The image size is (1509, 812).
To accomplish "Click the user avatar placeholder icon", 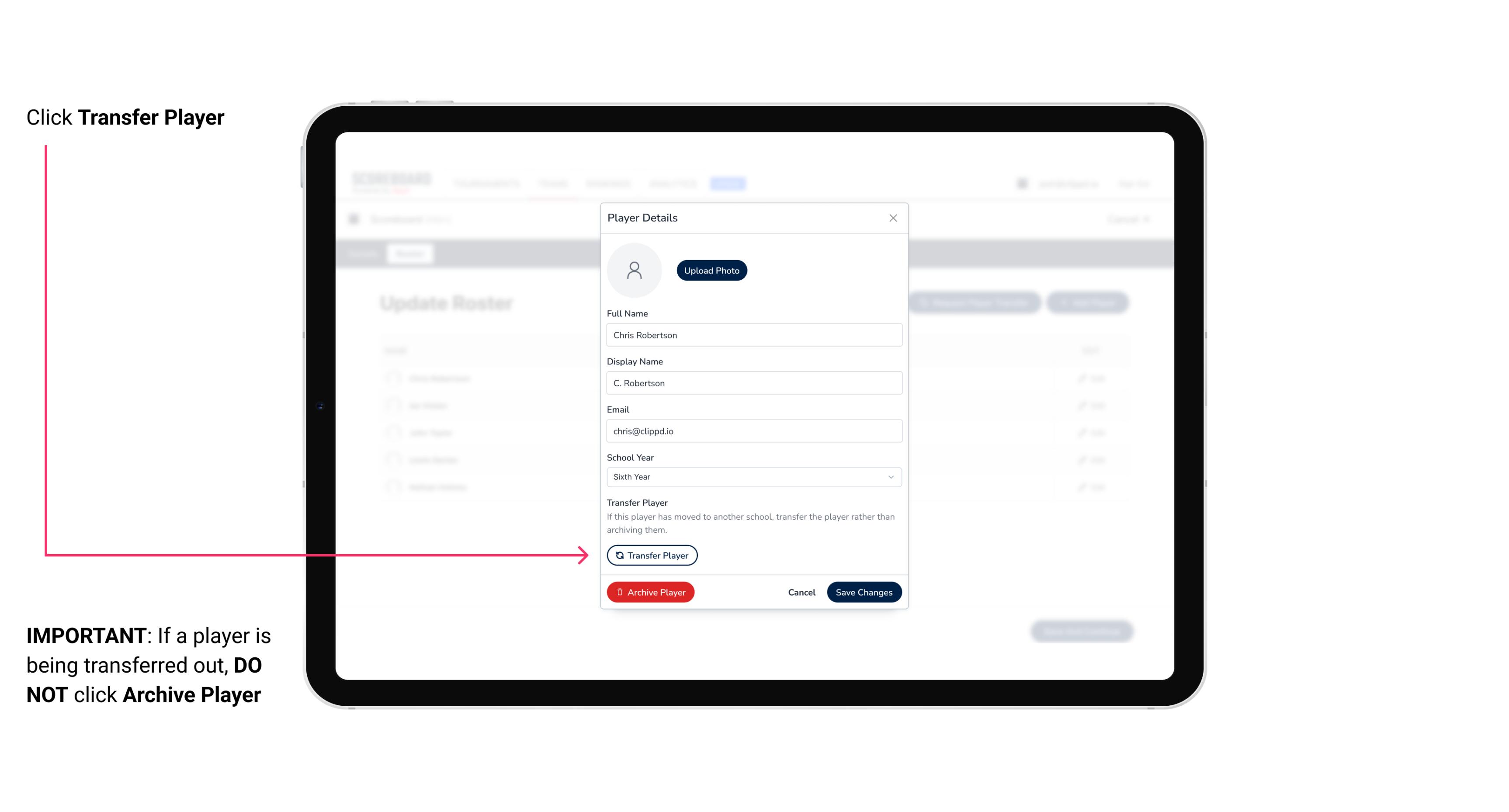I will point(635,270).
